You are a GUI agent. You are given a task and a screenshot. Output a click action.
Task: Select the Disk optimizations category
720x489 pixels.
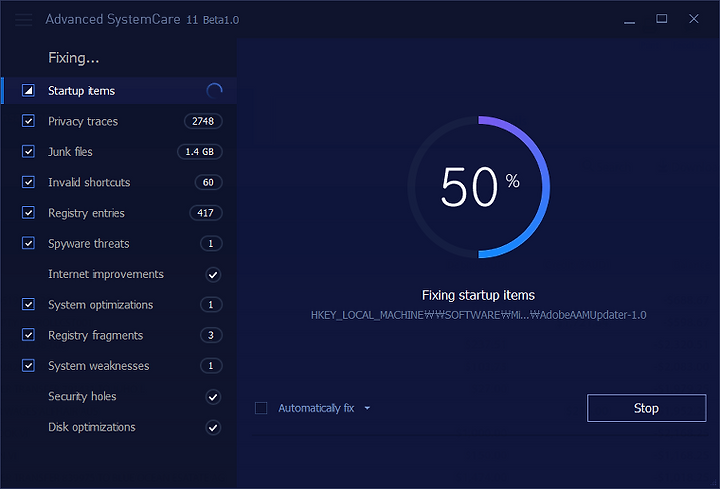pyautogui.click(x=119, y=427)
